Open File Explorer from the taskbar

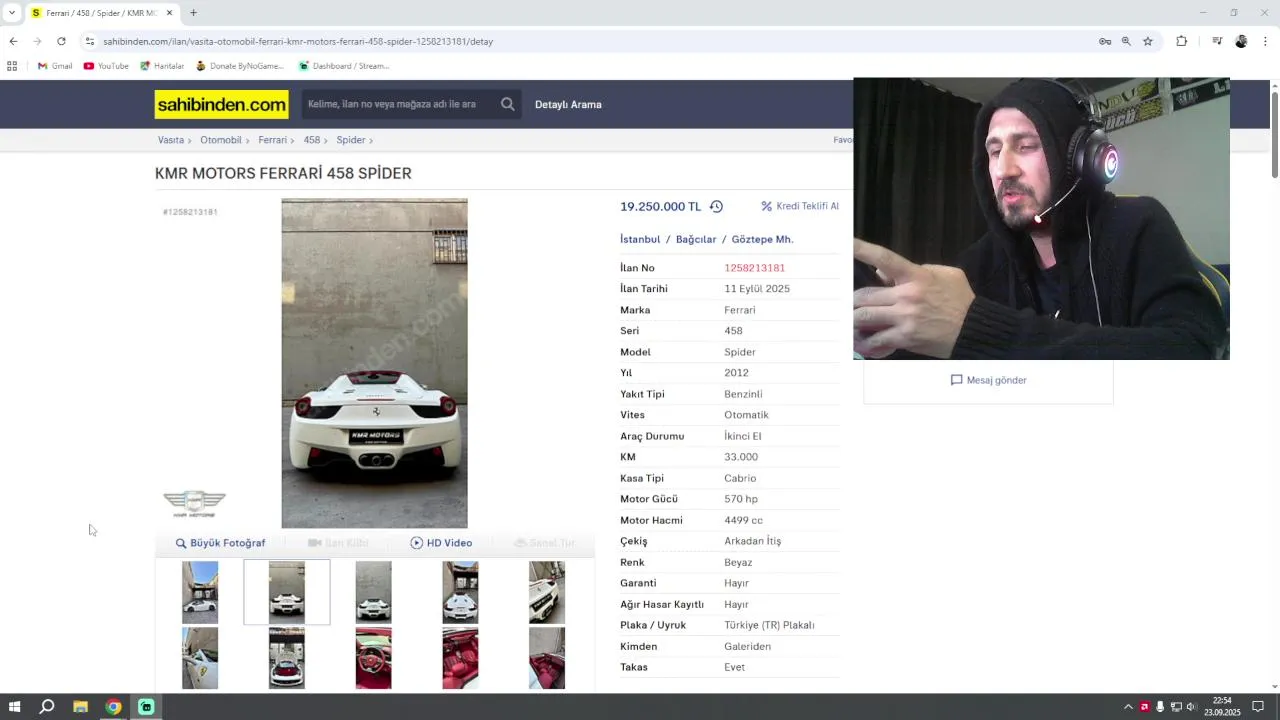click(80, 707)
